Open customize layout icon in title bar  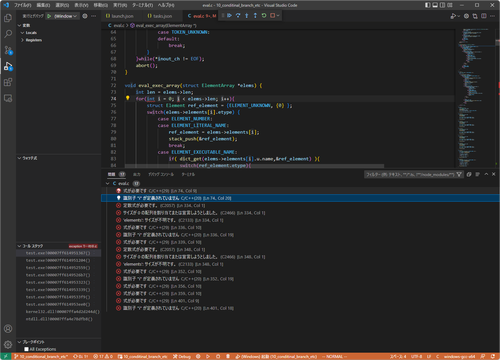[450, 5]
